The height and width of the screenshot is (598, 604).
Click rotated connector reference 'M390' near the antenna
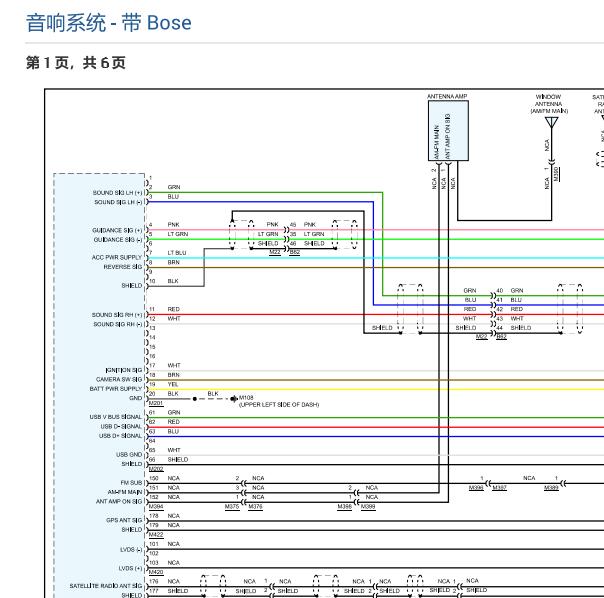pyautogui.click(x=556, y=174)
